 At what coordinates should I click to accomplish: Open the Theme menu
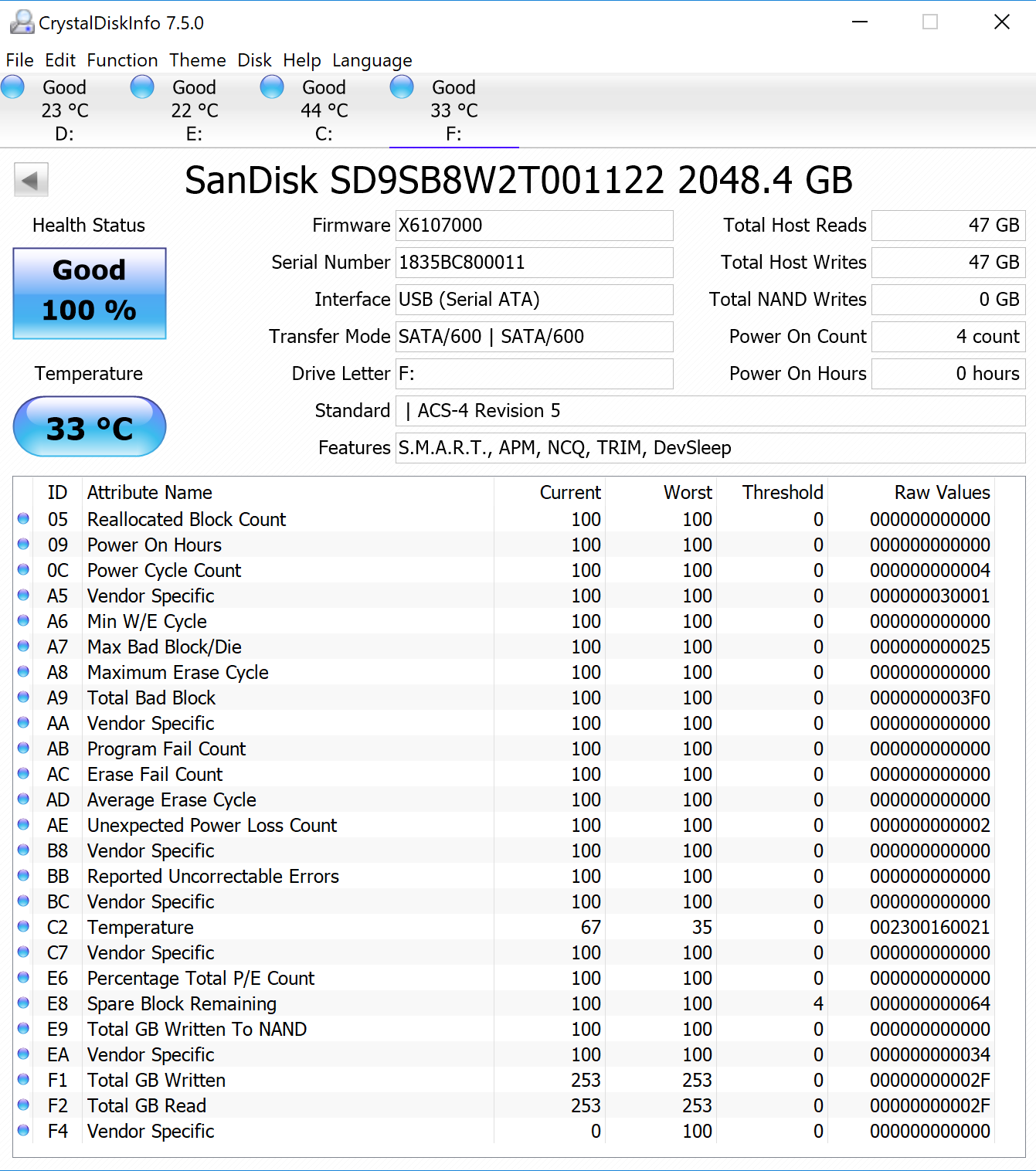click(197, 60)
